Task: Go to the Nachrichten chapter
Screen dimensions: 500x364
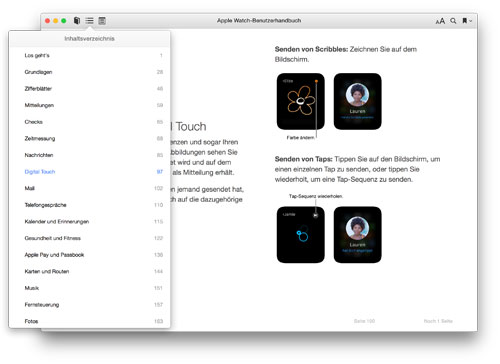Action: pyautogui.click(x=89, y=155)
